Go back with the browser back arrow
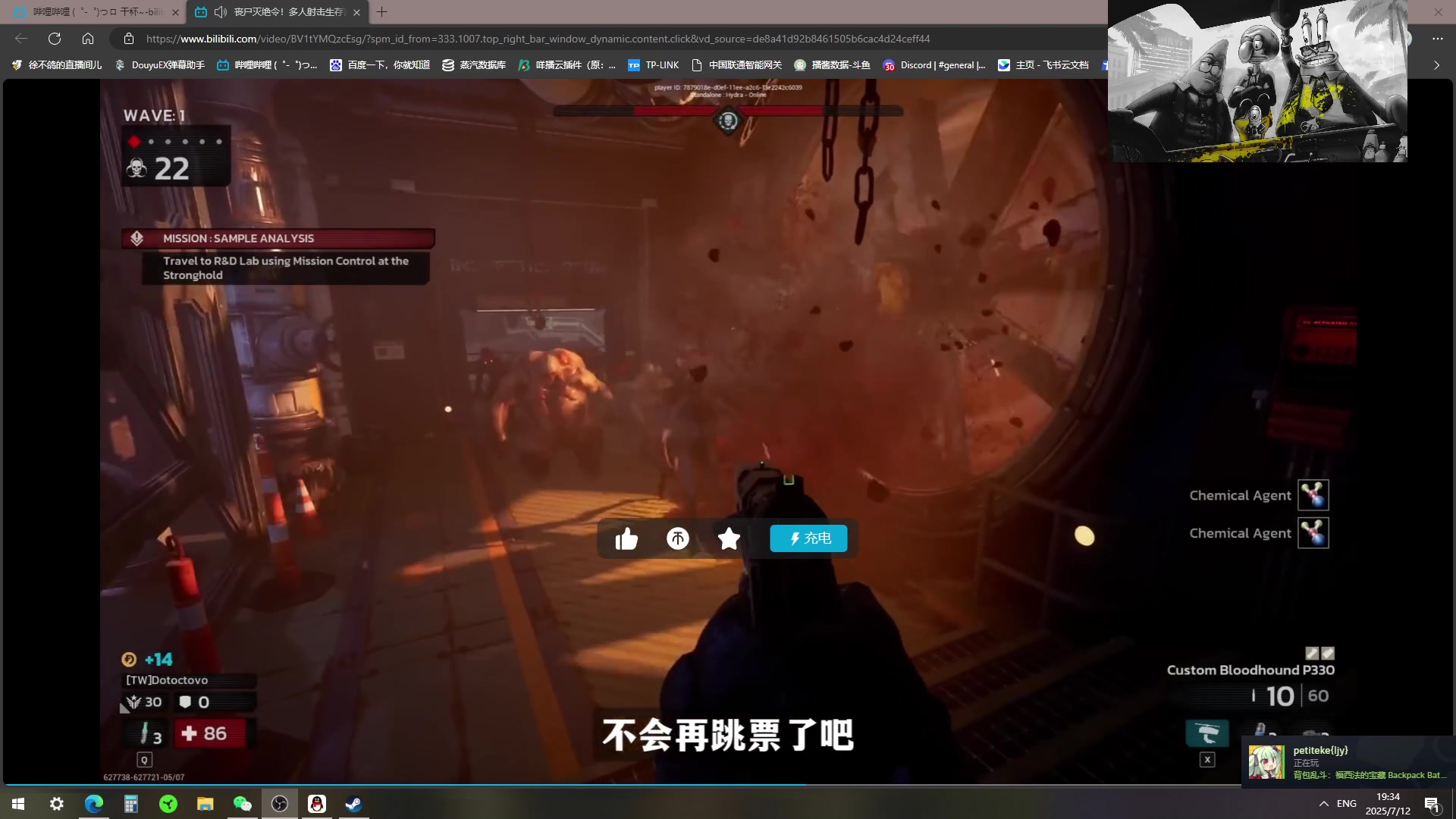This screenshot has height=819, width=1456. click(x=21, y=39)
